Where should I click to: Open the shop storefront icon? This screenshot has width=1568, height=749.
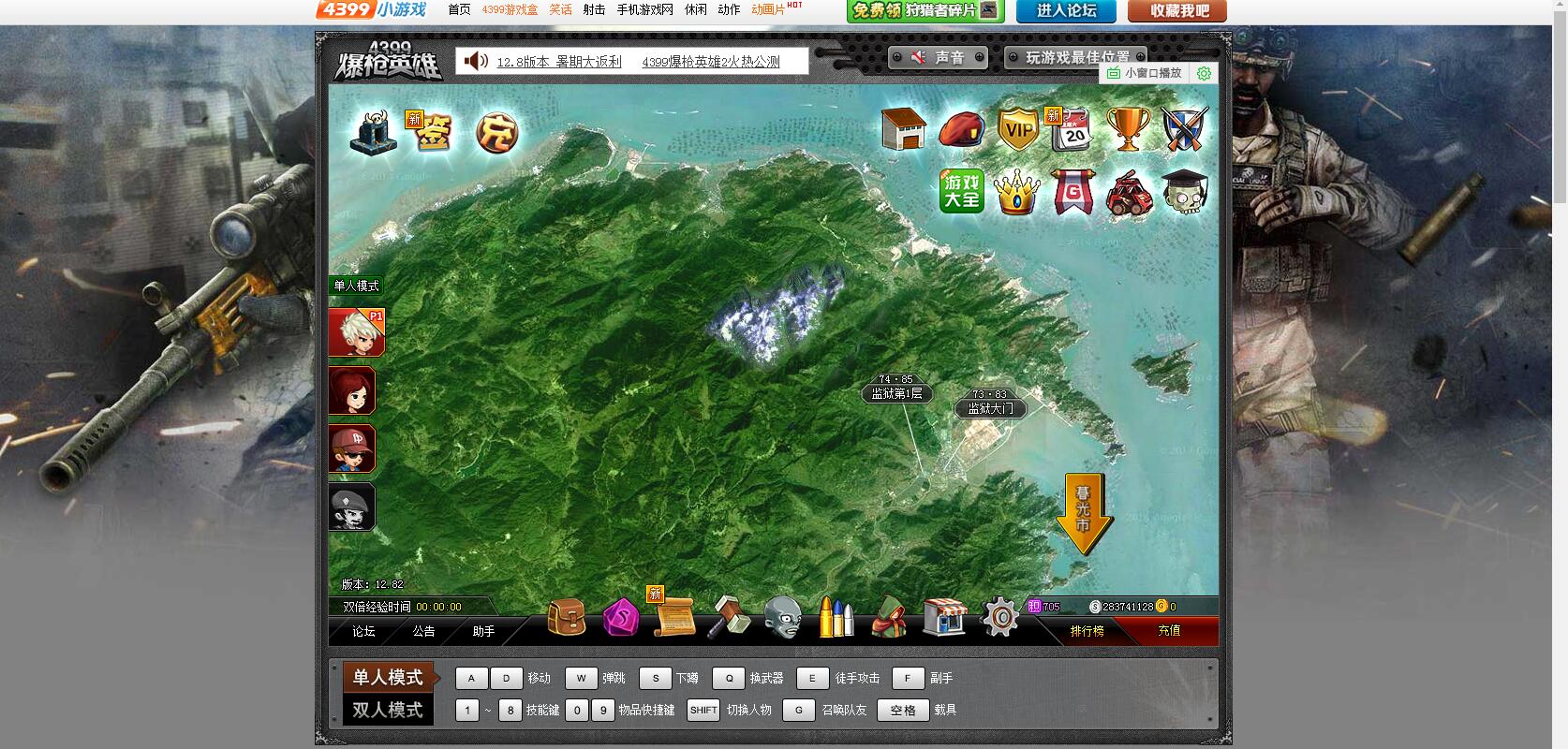click(944, 618)
